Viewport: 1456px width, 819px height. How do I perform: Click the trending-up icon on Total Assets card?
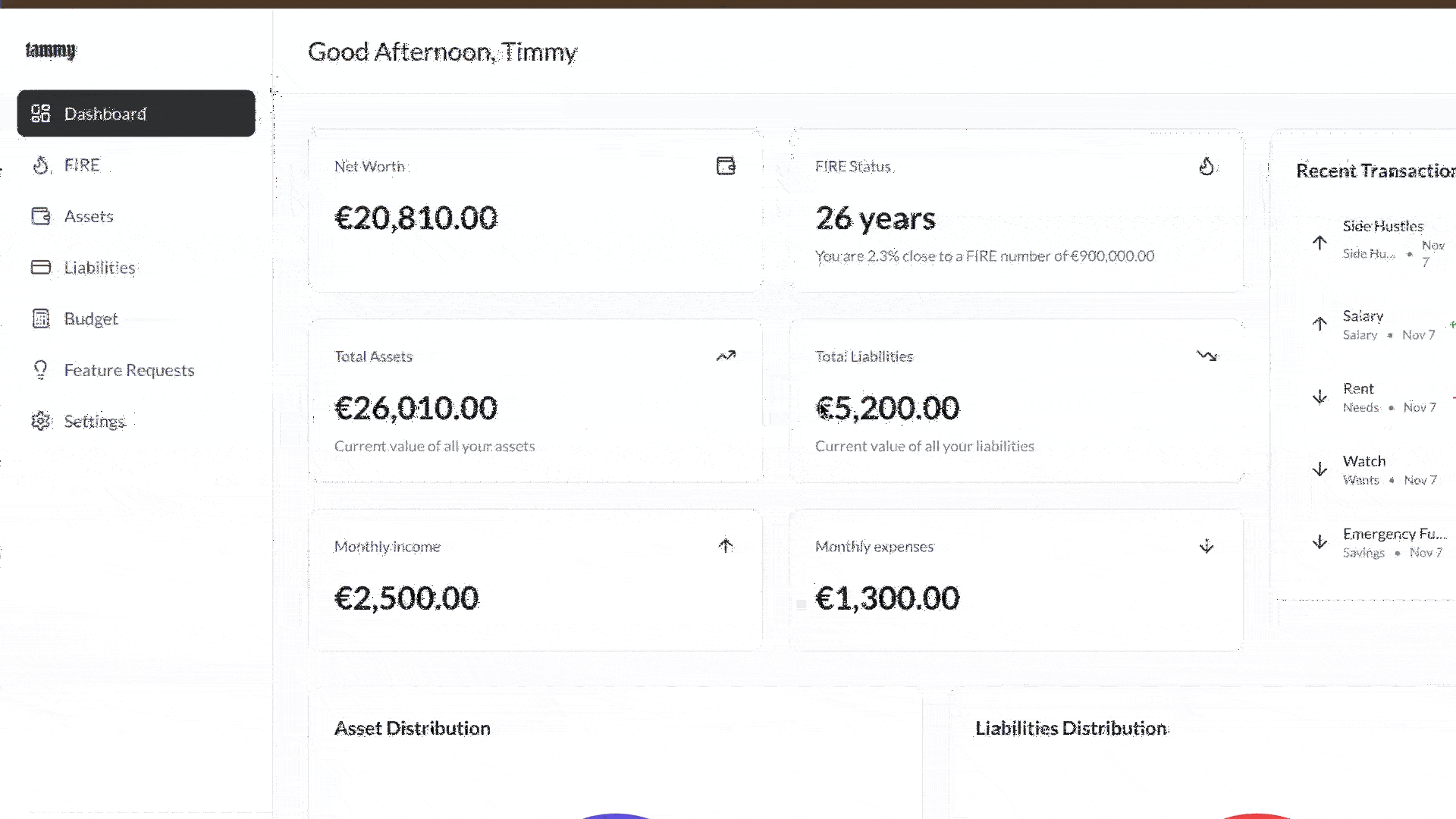coord(726,356)
